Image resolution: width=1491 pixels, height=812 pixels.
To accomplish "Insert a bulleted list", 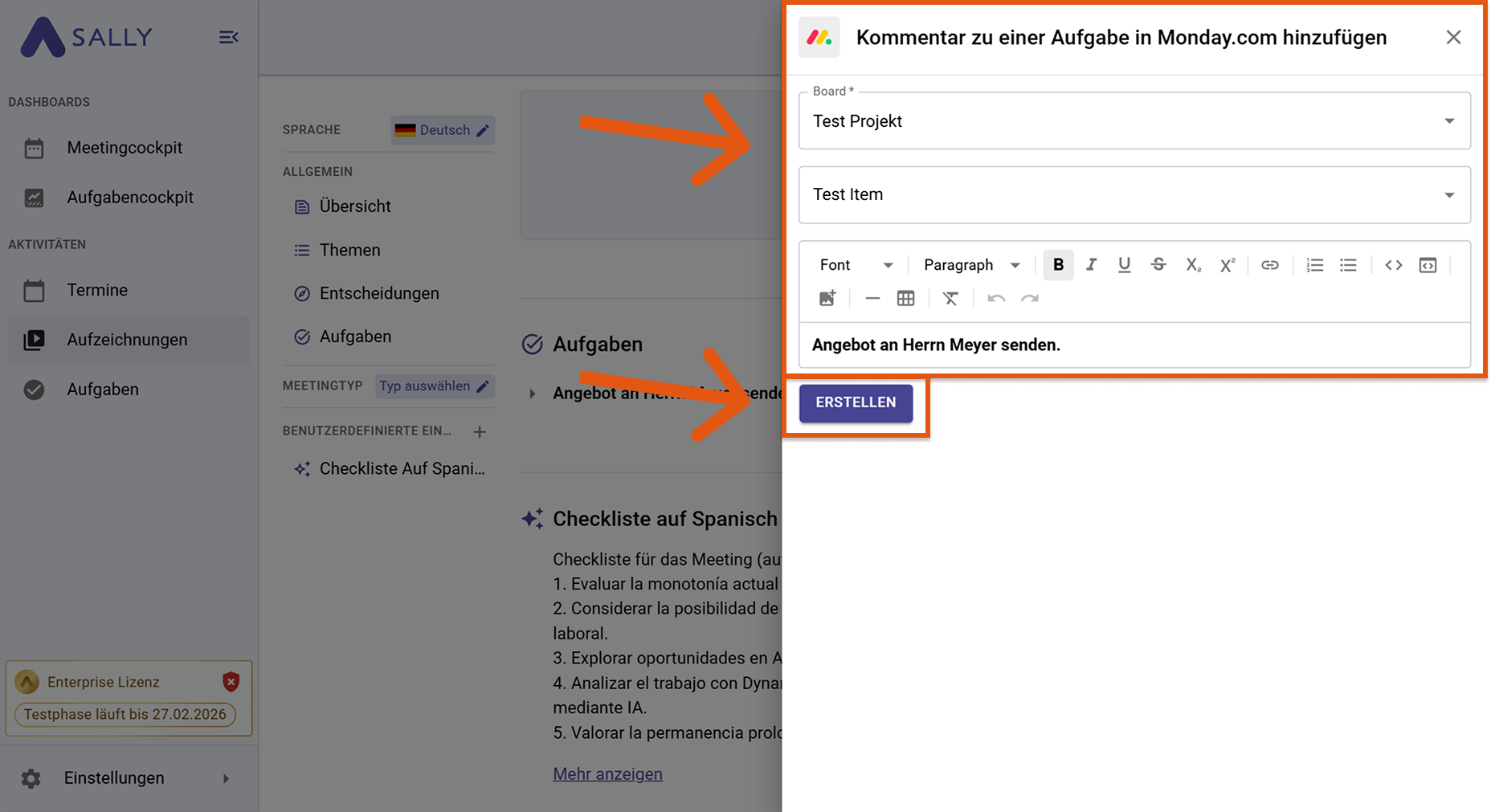I will click(x=1348, y=265).
